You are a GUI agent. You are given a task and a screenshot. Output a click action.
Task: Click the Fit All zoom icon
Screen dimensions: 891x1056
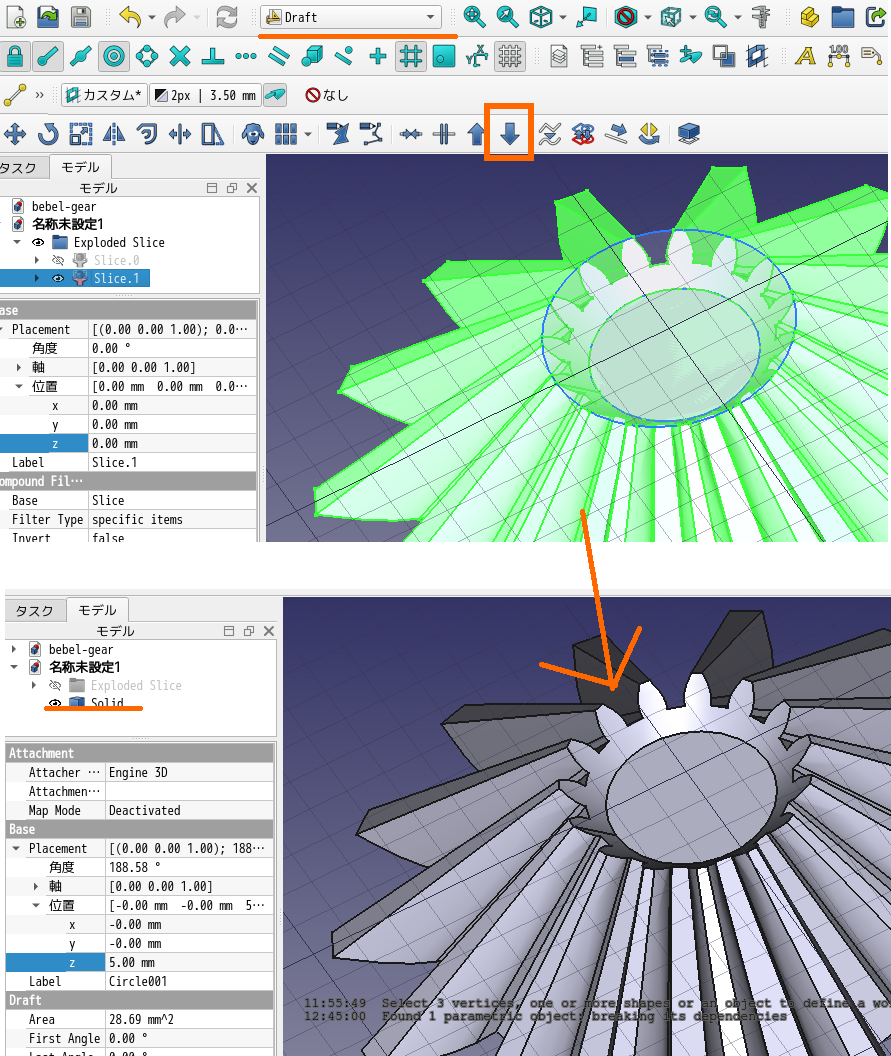click(474, 17)
